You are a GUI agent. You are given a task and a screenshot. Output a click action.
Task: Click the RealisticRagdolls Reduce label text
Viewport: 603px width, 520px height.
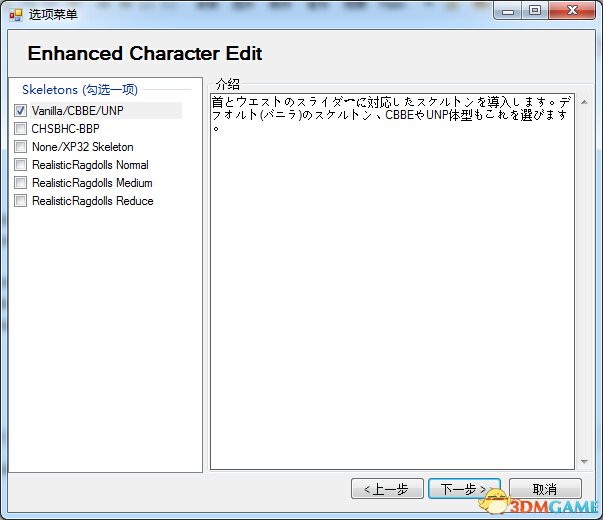(x=93, y=201)
